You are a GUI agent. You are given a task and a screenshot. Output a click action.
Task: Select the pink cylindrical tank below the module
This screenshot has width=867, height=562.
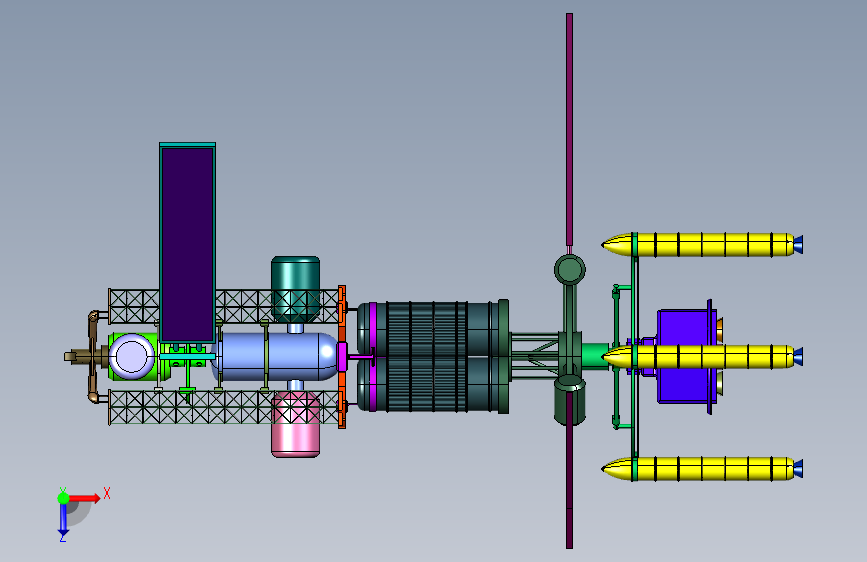tap(295, 424)
